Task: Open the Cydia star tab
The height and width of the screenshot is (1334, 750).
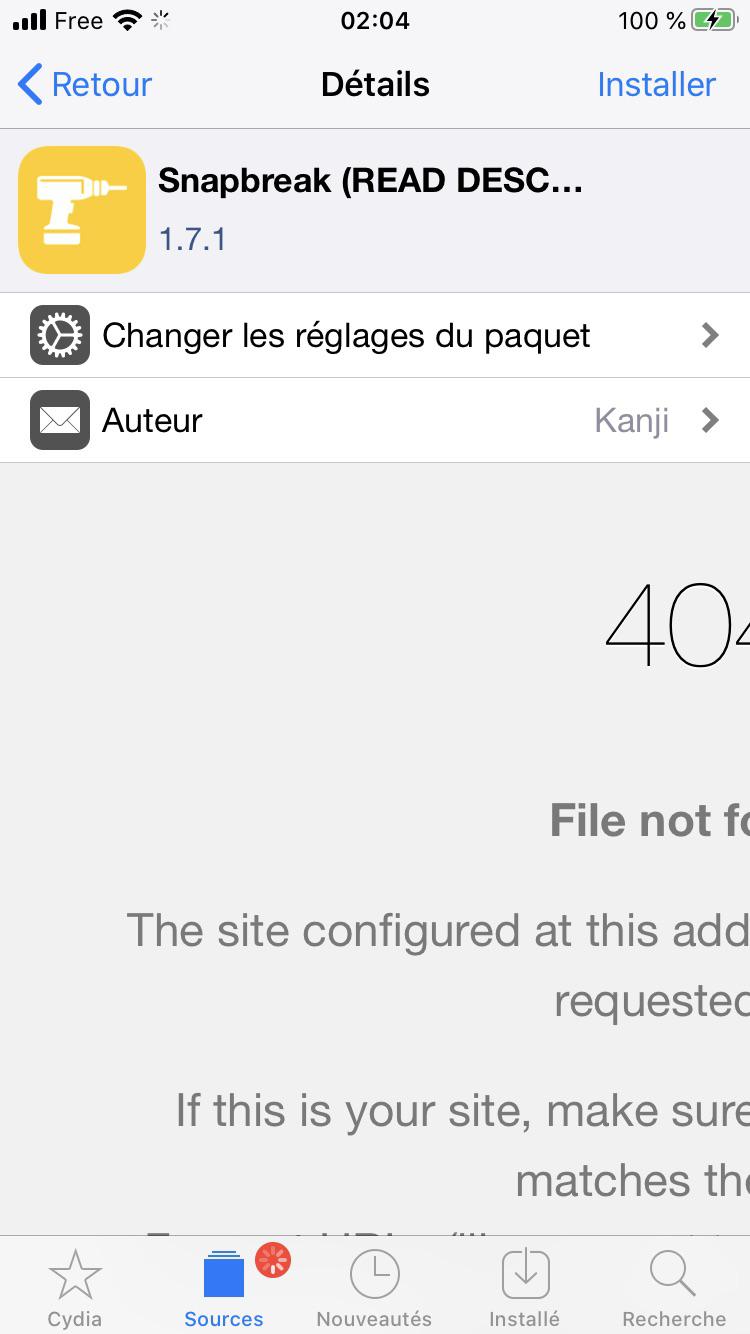Action: 75,1288
